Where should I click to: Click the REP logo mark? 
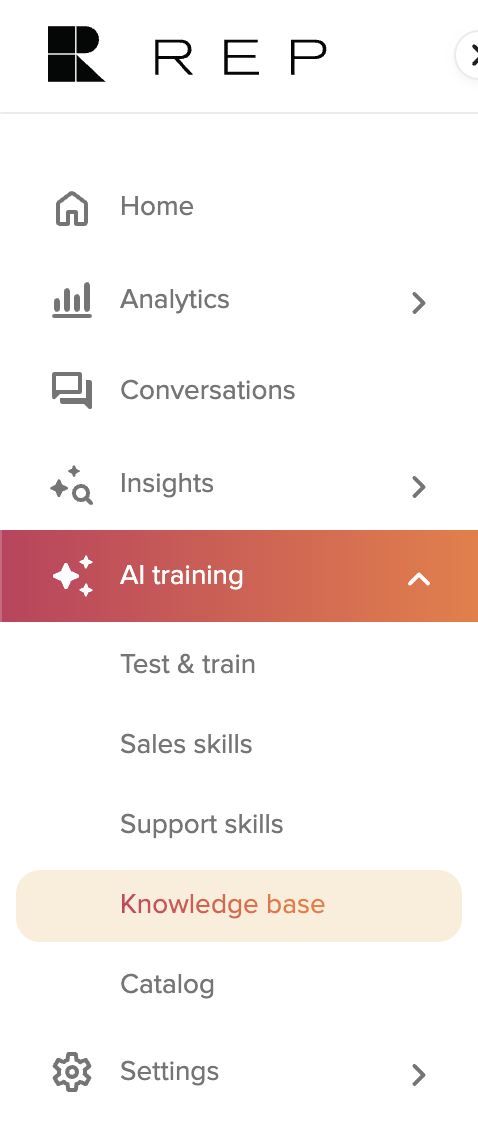click(76, 54)
